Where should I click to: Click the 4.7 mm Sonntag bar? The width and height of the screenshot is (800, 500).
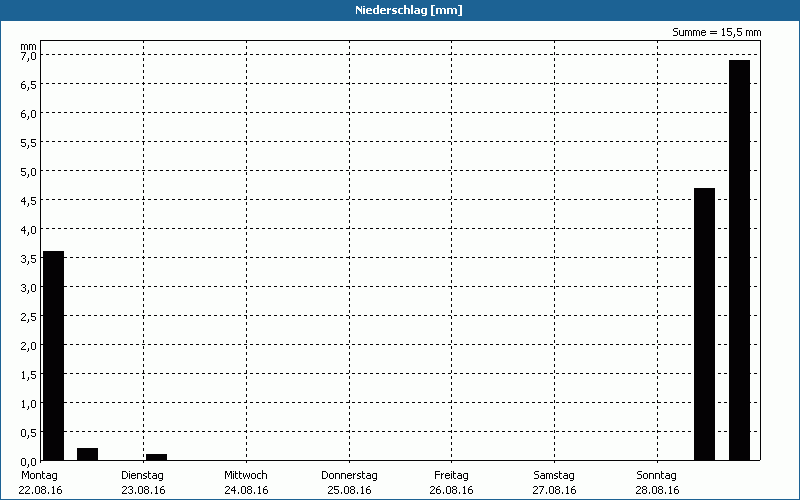pos(705,324)
